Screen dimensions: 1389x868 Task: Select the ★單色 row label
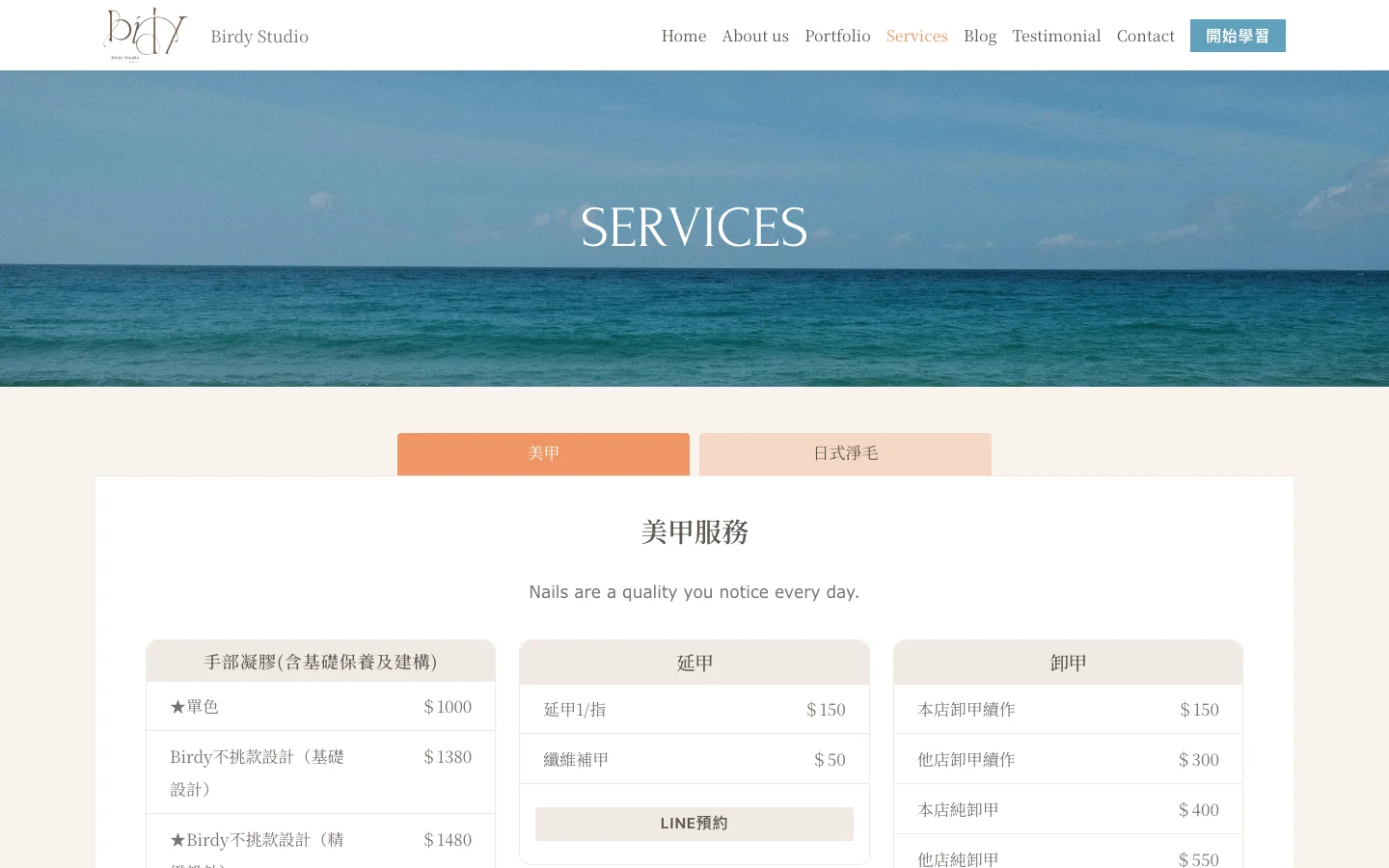[195, 707]
